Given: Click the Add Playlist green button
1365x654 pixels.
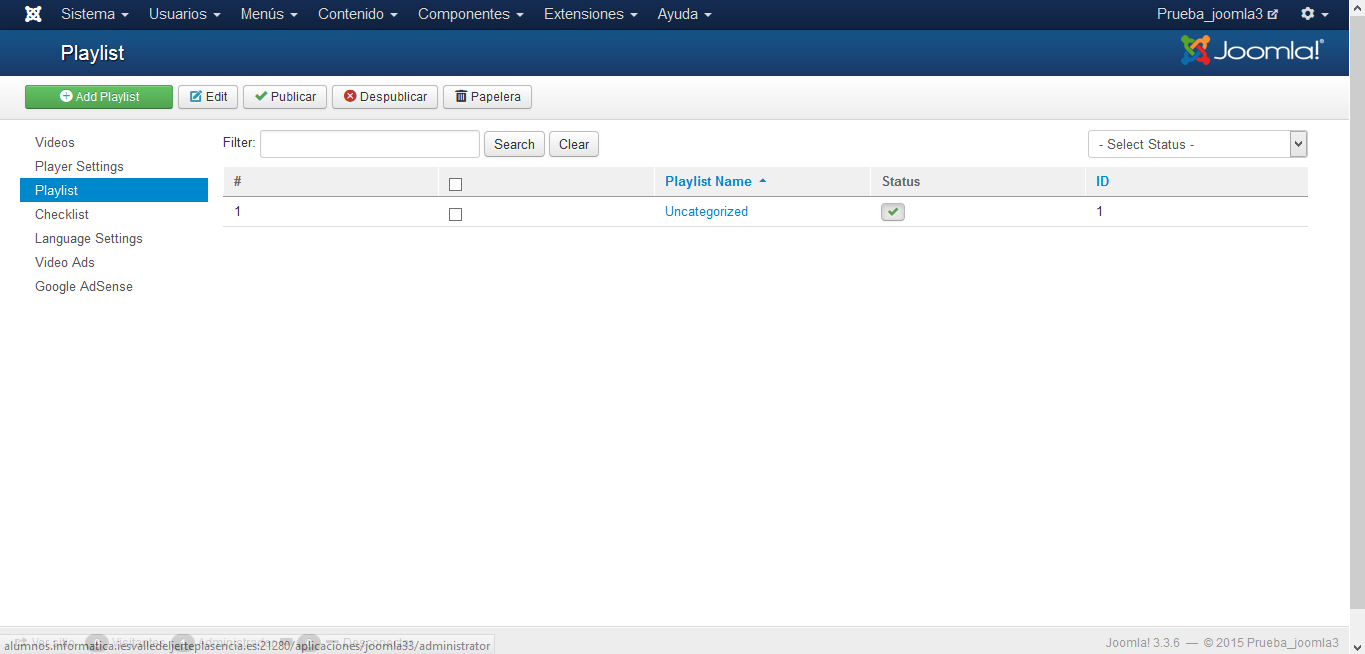Looking at the screenshot, I should pyautogui.click(x=99, y=97).
